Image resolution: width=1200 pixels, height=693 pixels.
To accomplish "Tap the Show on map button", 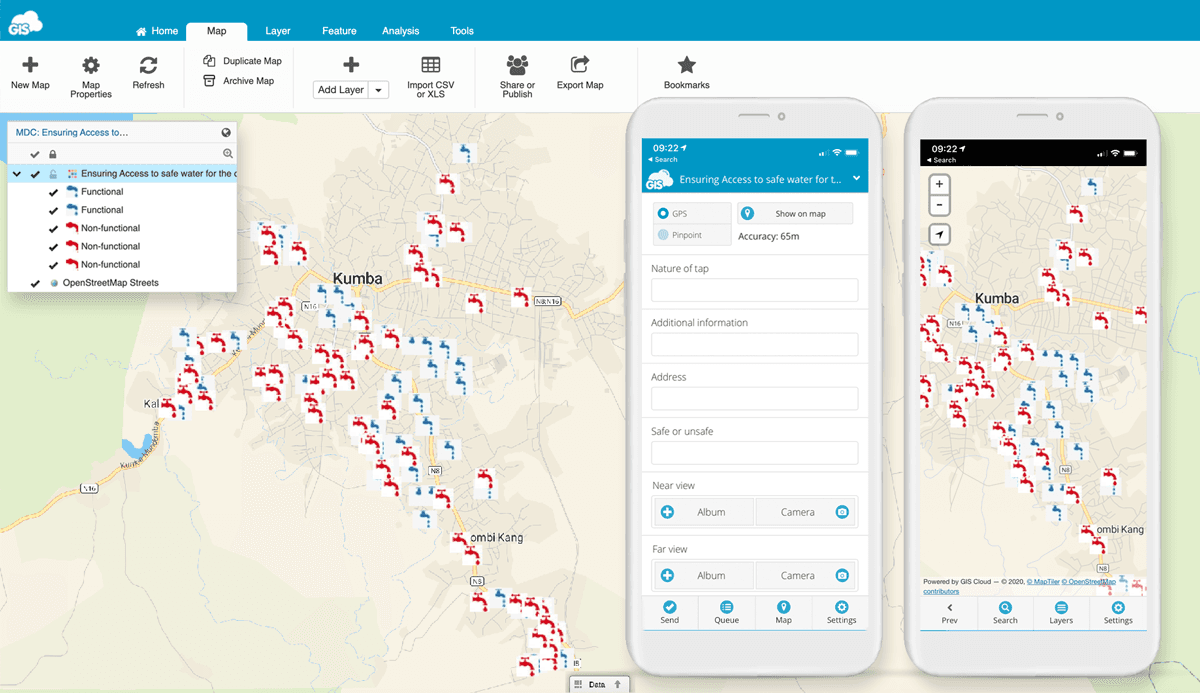I will 795,214.
